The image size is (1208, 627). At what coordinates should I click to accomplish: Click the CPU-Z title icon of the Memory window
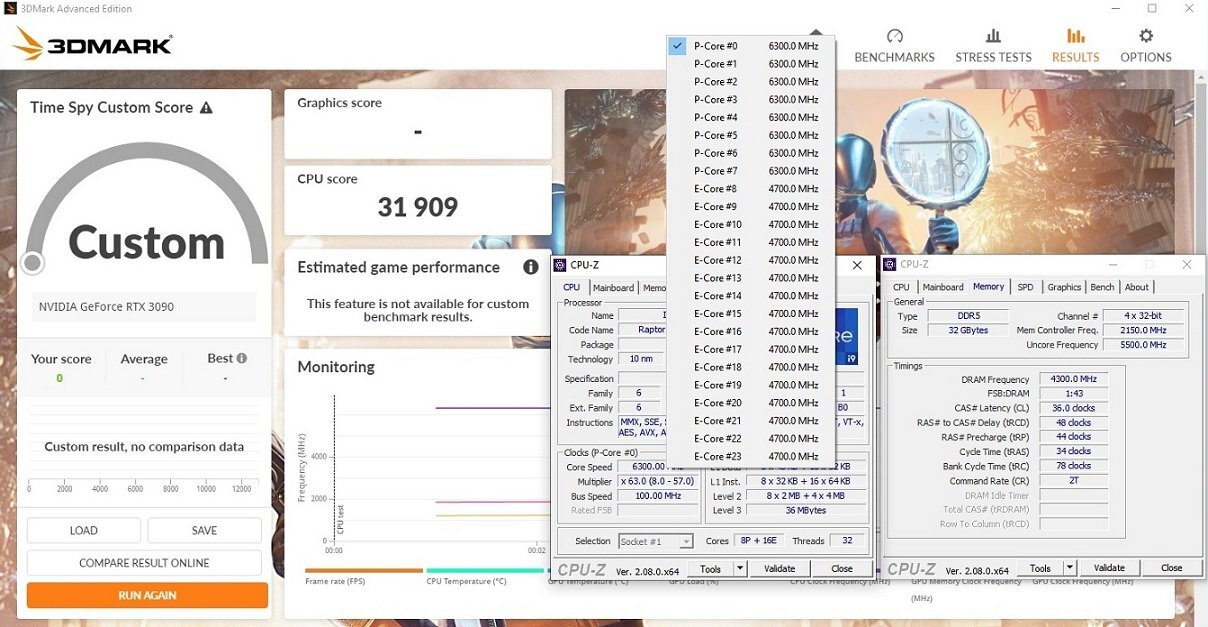pos(890,265)
